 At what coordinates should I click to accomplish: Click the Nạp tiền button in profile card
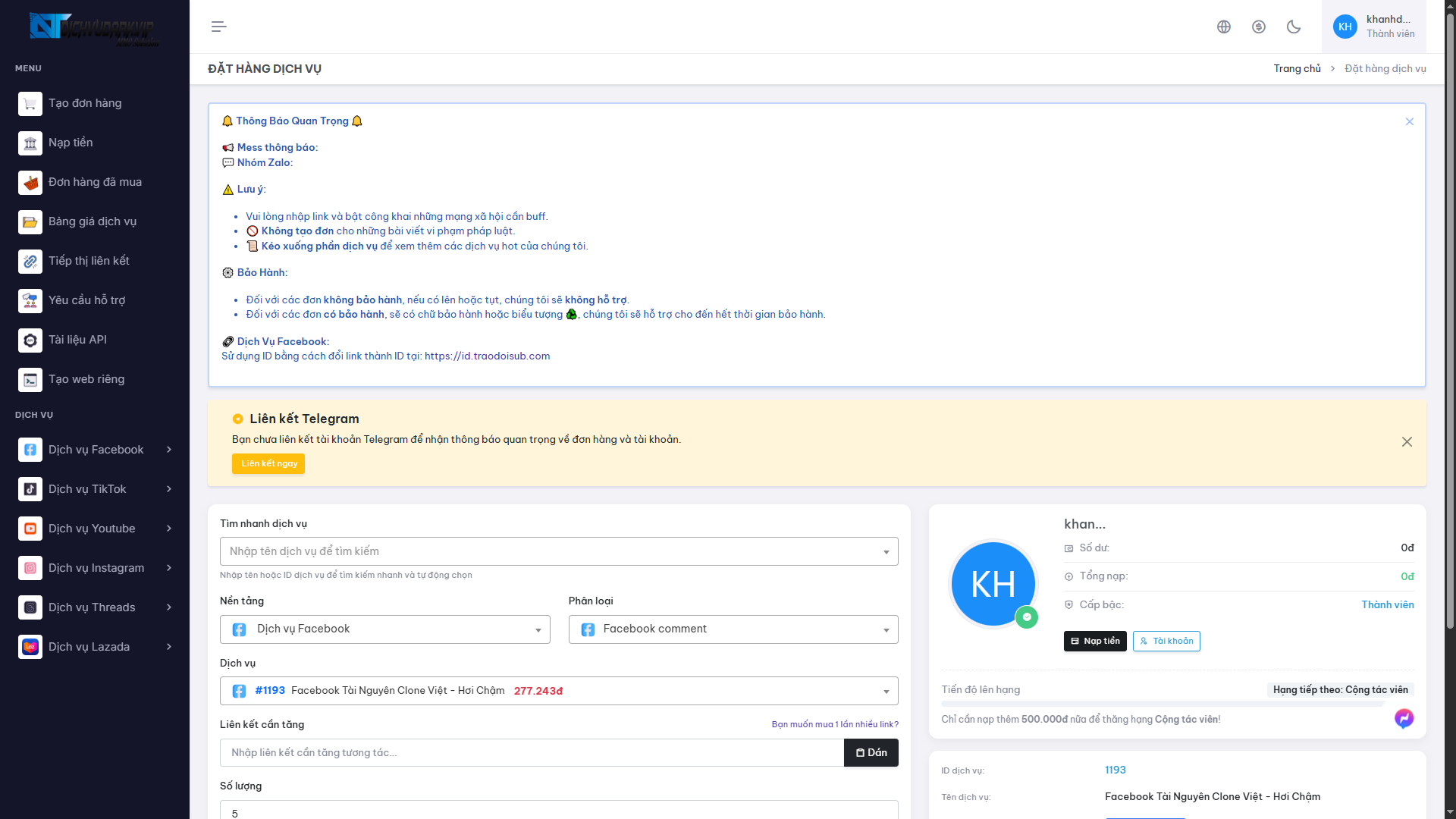pos(1095,641)
